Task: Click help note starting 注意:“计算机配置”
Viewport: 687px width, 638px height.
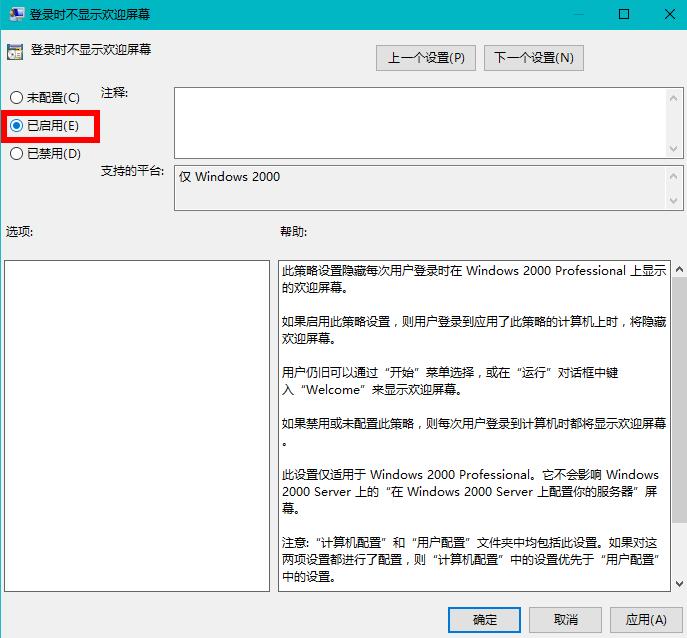Action: [471, 559]
